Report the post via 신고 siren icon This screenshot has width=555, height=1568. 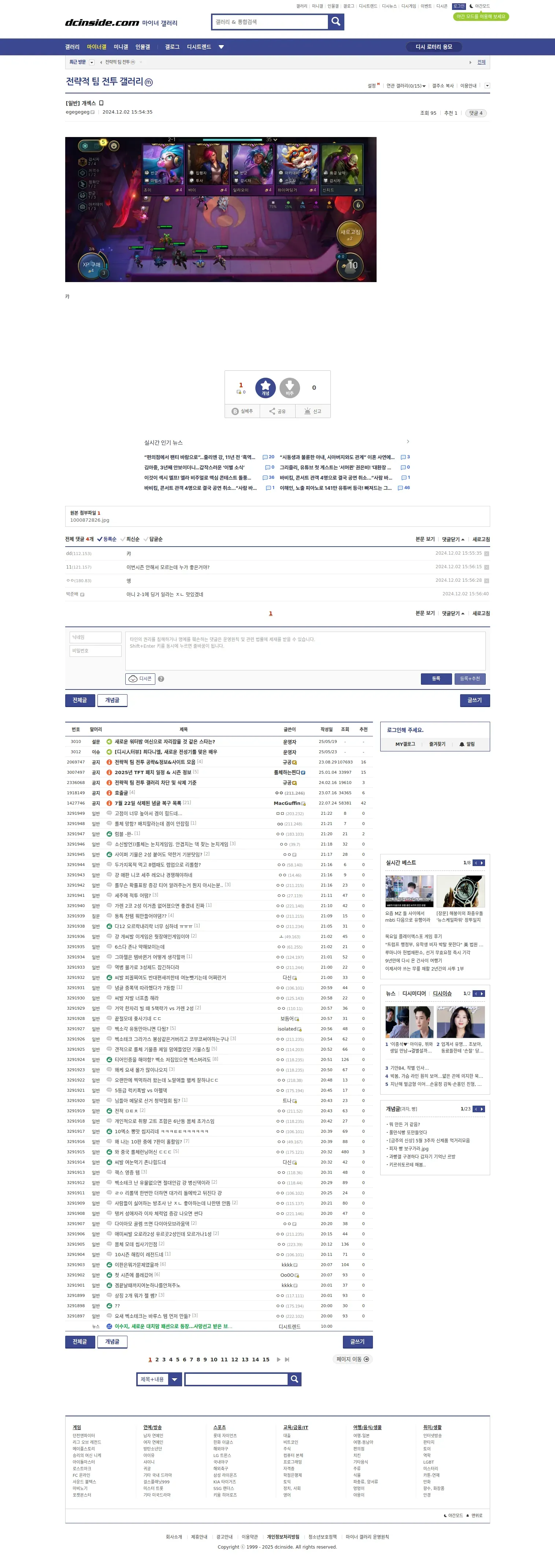pos(307,411)
